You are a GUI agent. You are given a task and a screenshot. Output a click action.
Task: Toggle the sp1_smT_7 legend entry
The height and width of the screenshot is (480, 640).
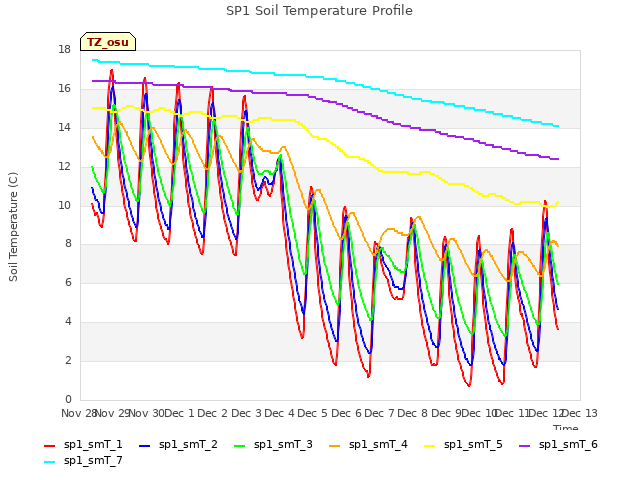[x=83, y=460]
